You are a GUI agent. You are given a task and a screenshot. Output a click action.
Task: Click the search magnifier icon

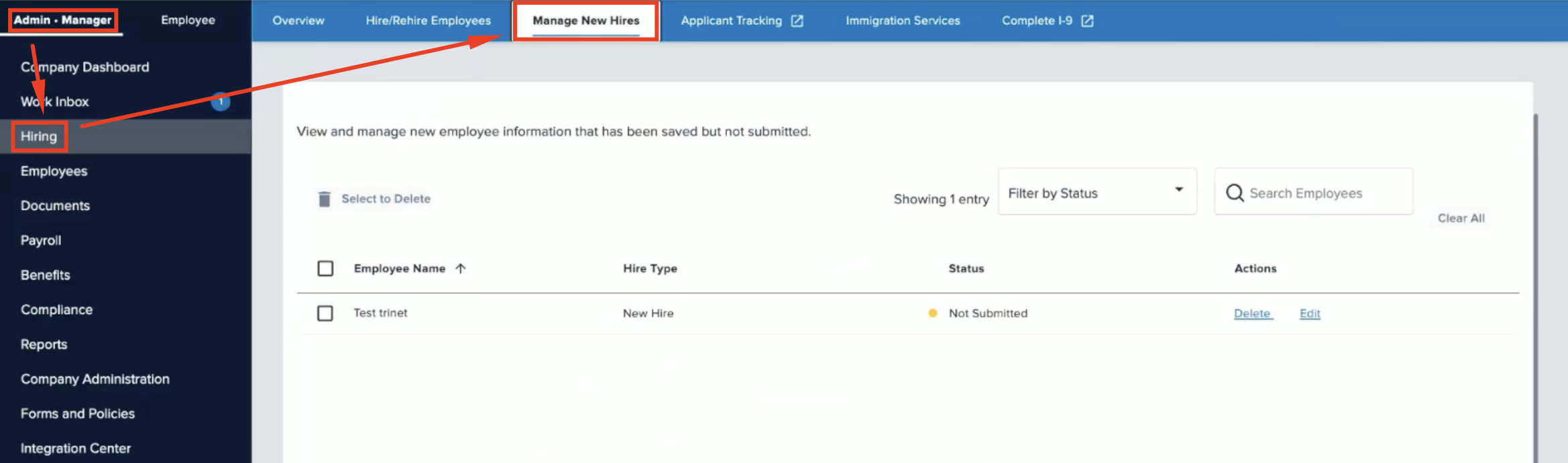point(1235,193)
